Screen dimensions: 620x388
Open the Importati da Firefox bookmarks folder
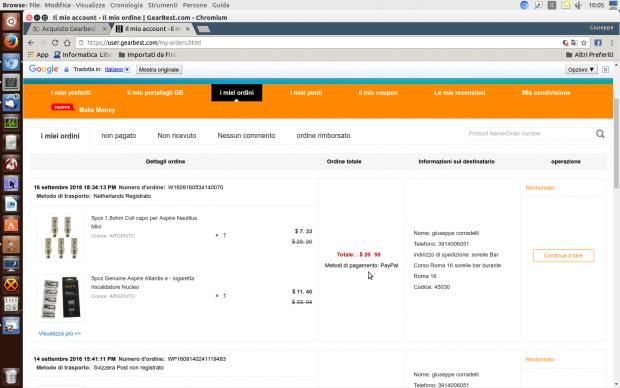point(147,55)
